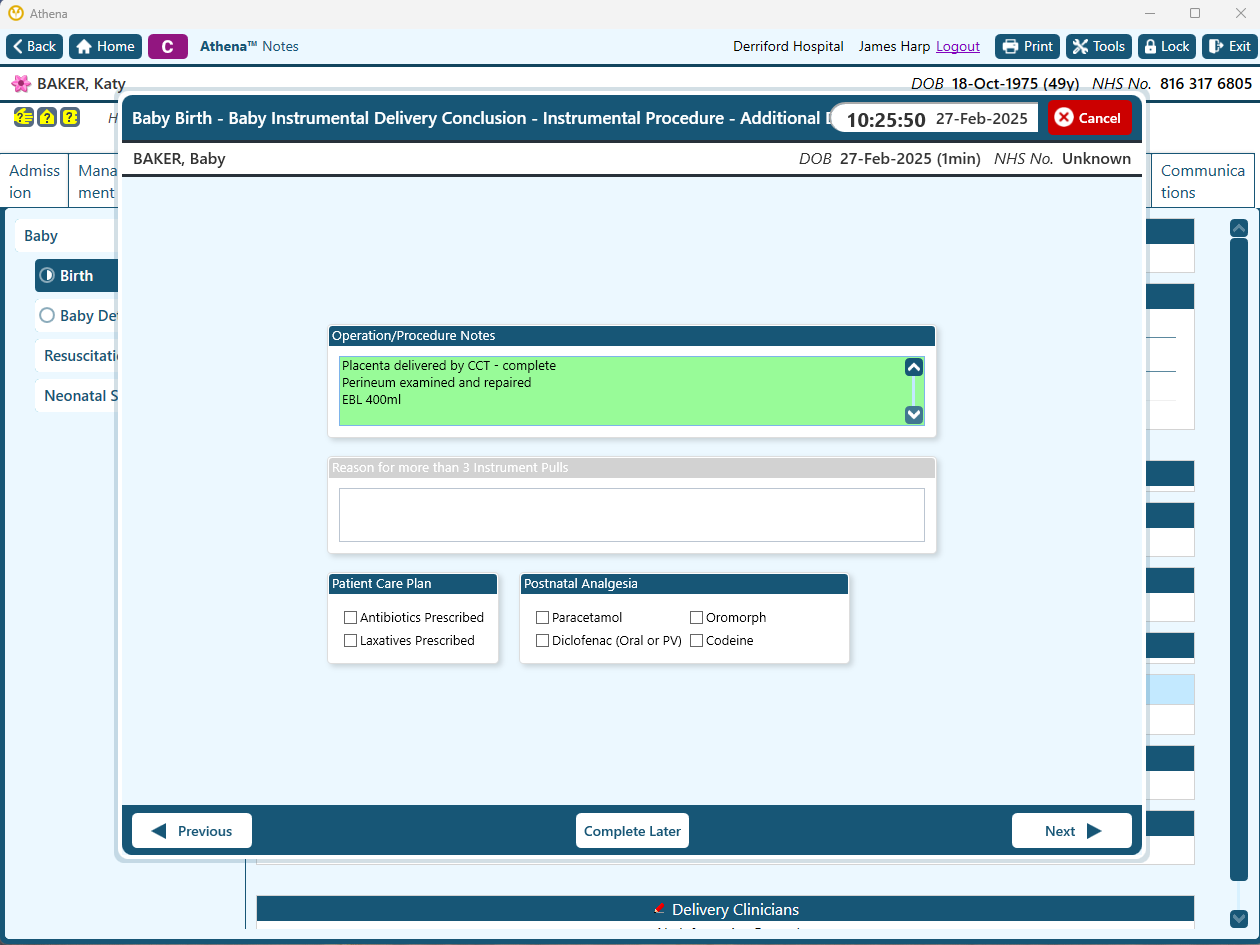
Task: Open the Resuscitation sidebar item
Action: pos(77,356)
